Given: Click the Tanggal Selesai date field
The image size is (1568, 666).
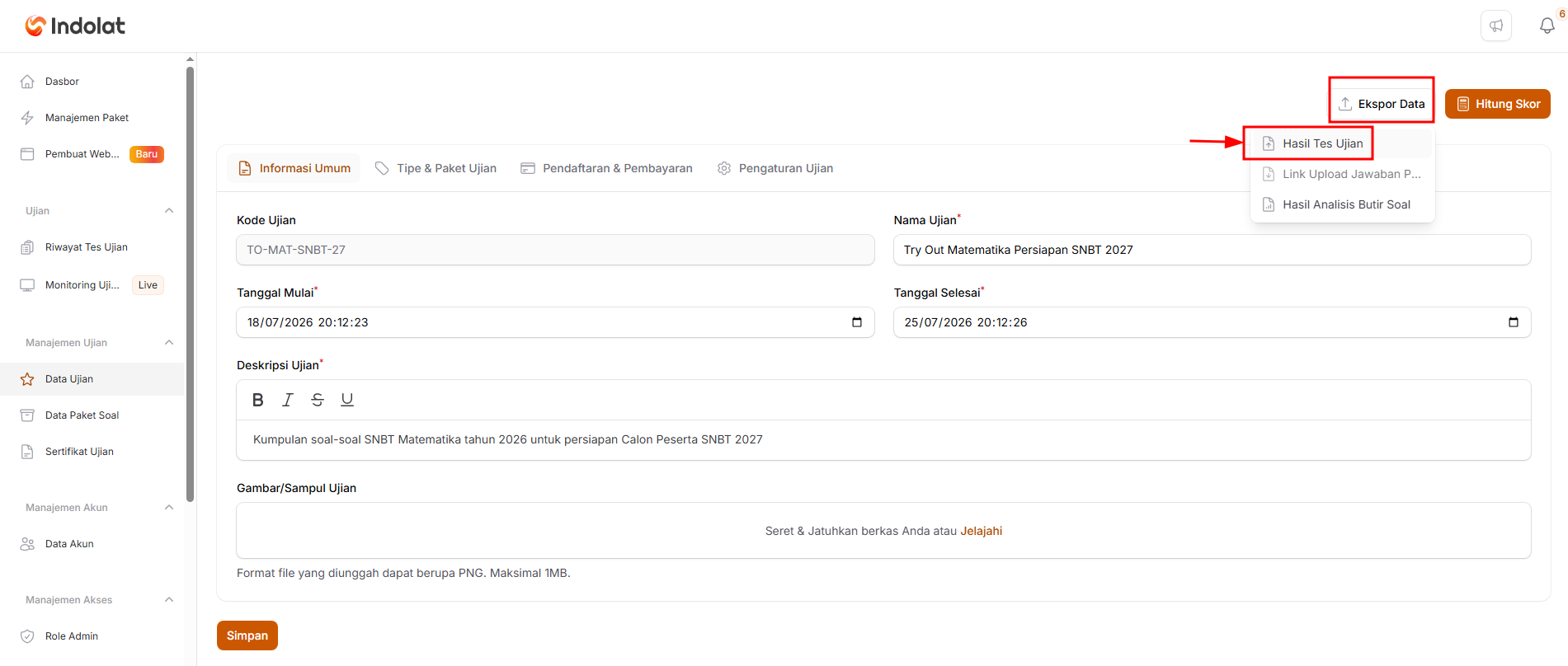Looking at the screenshot, I should point(1212,322).
